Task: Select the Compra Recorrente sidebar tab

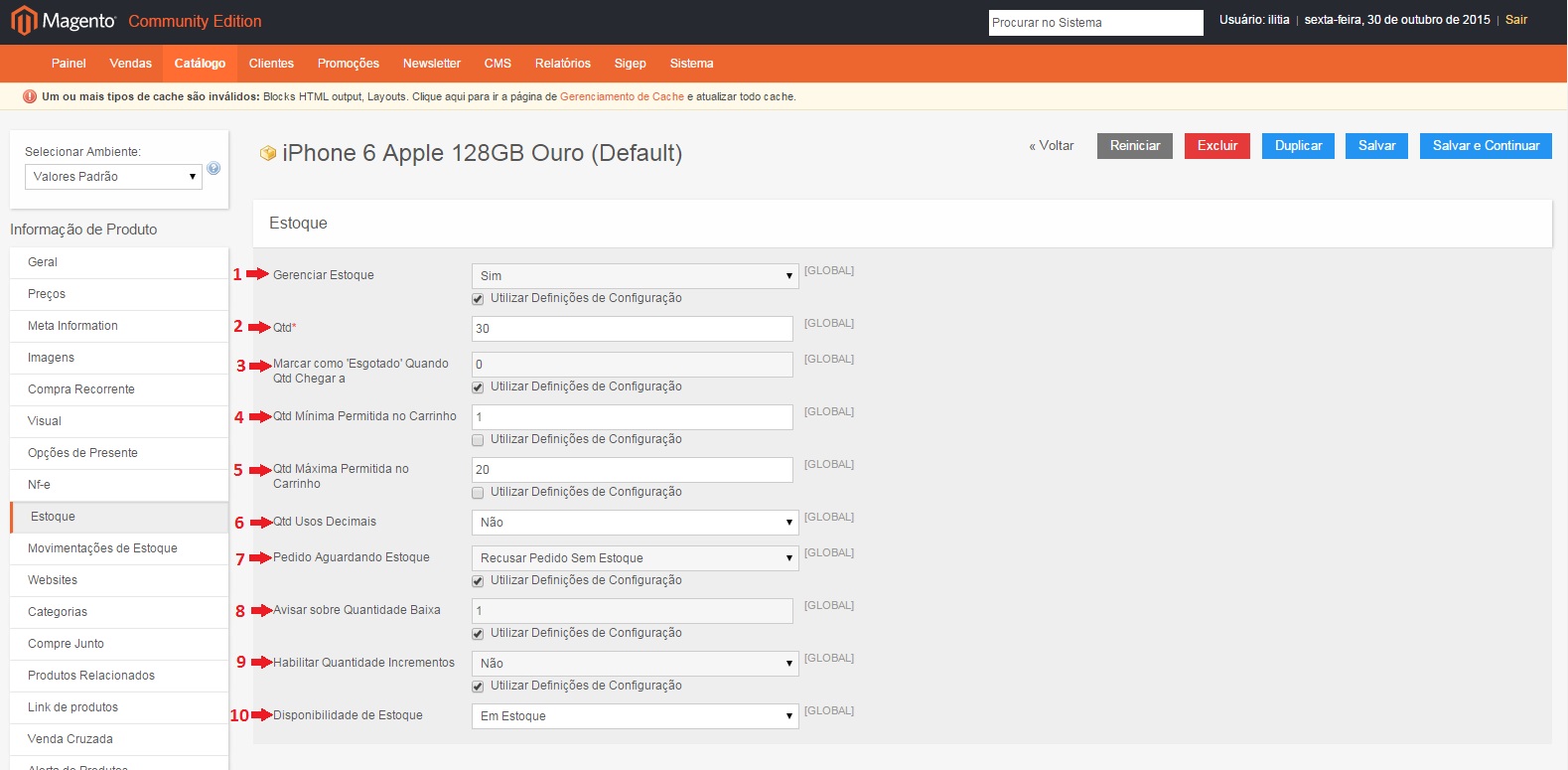Action: [x=119, y=389]
